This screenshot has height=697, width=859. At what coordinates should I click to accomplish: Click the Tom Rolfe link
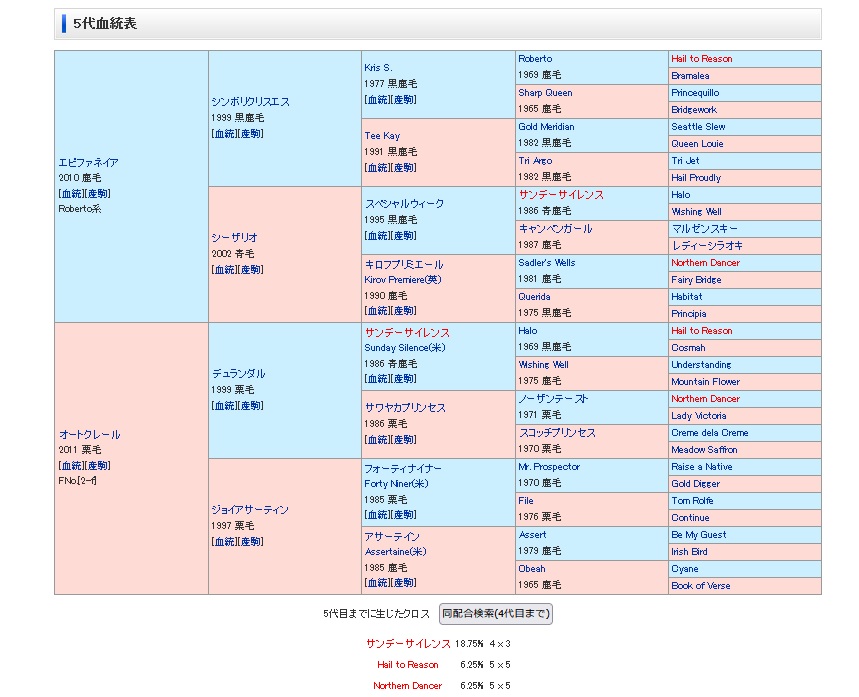pyautogui.click(x=692, y=501)
